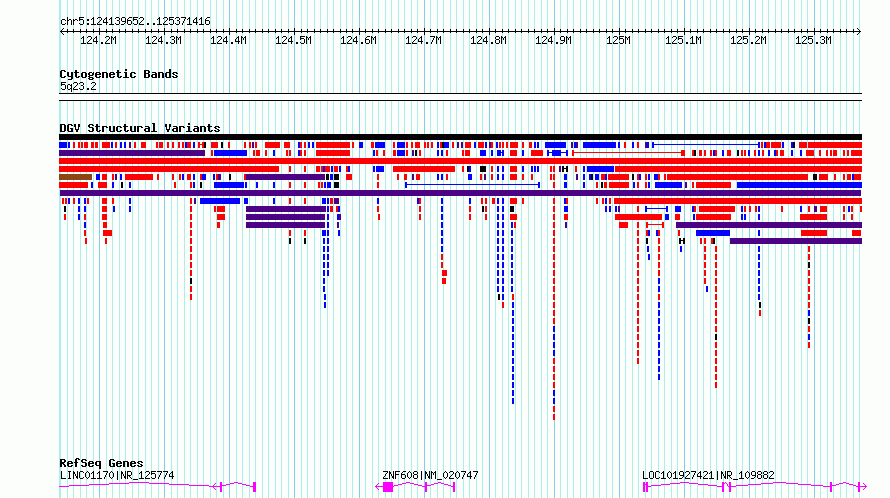Image resolution: width=890 pixels, height=498 pixels.
Task: Click the brown variant segment at left edge
Action: click(x=75, y=177)
